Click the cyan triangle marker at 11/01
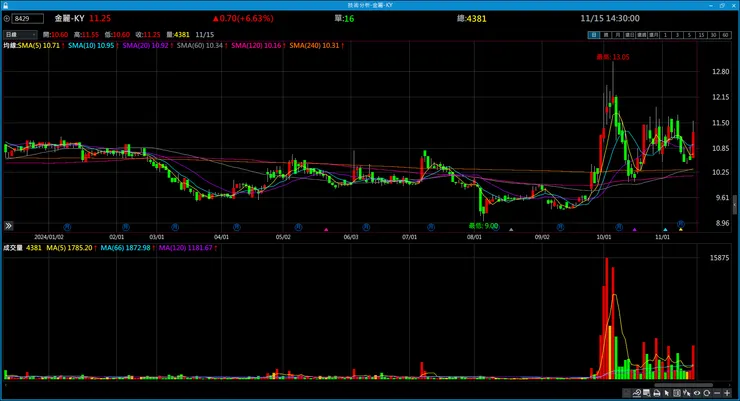This screenshot has height=401, width=740. click(x=665, y=230)
